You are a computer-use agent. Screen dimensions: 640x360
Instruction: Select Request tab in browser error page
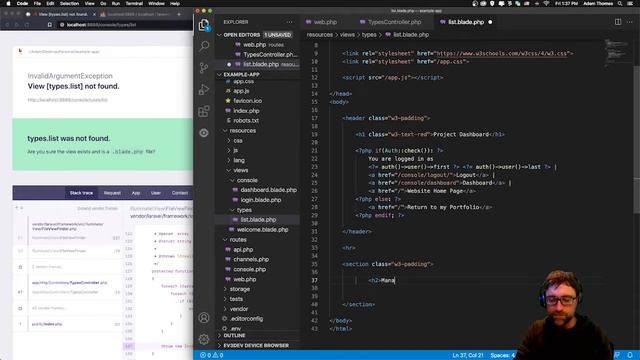point(112,193)
